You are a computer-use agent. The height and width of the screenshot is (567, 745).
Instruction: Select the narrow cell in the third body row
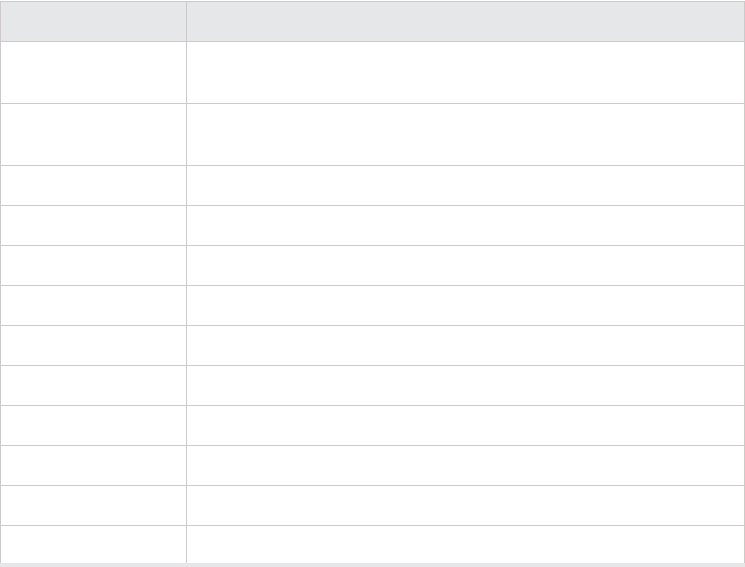pos(94,185)
